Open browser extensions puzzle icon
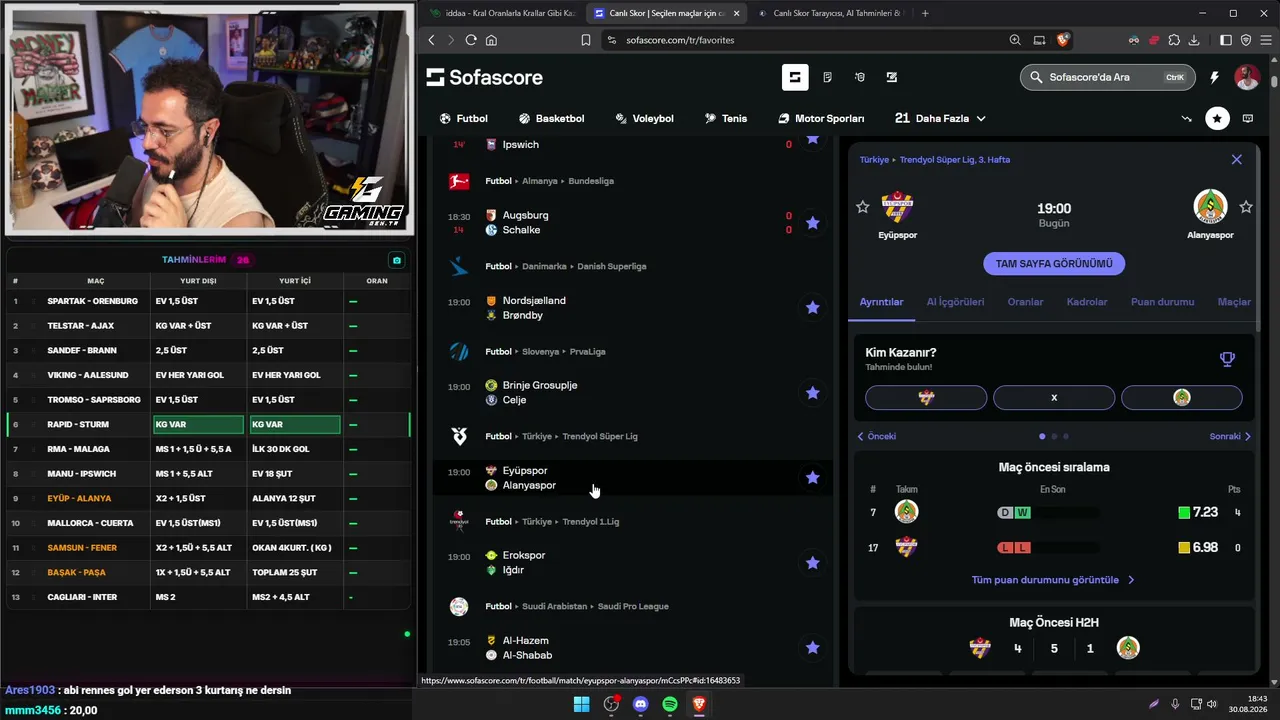 click(1173, 40)
